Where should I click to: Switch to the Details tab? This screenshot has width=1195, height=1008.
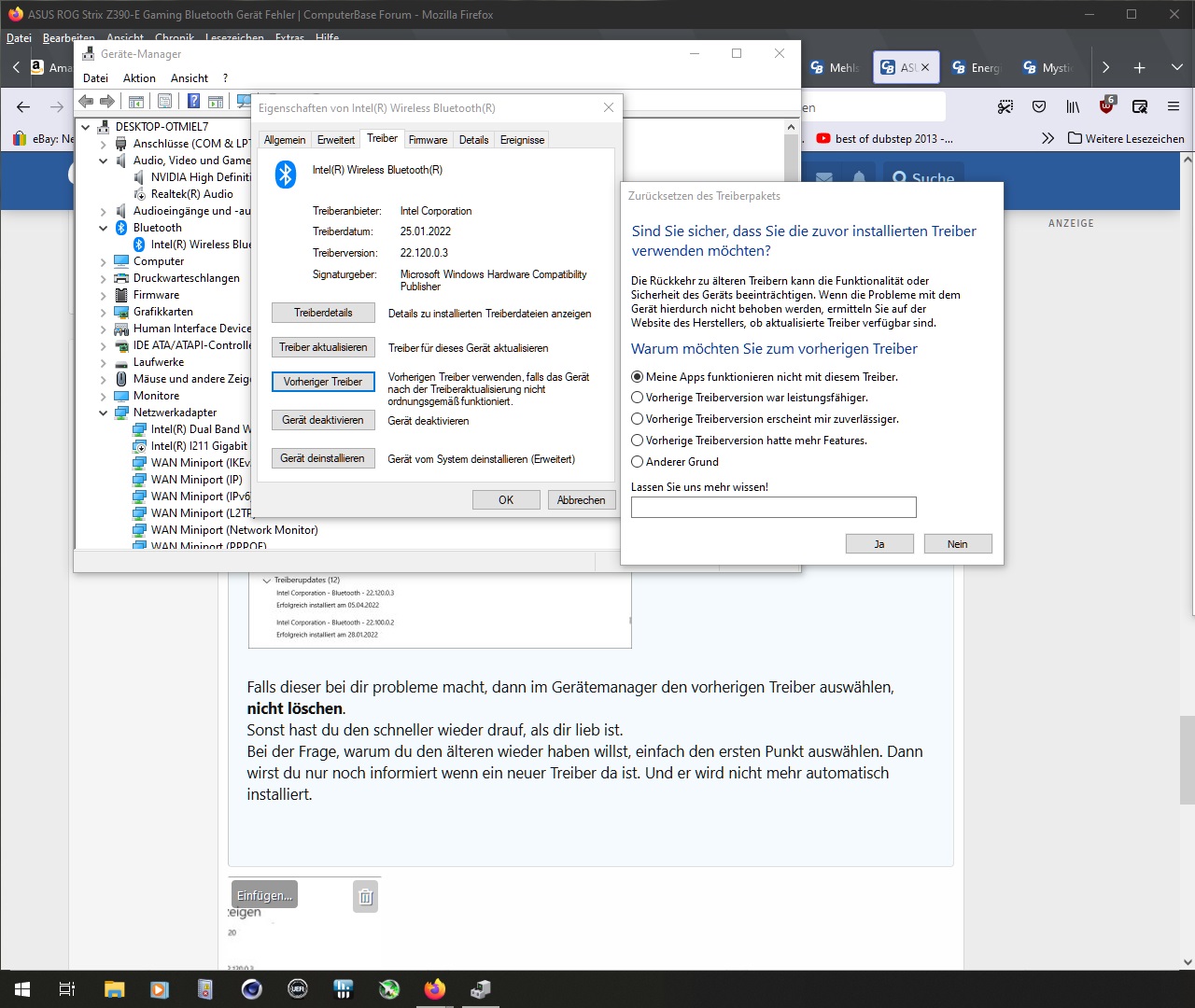(x=473, y=140)
